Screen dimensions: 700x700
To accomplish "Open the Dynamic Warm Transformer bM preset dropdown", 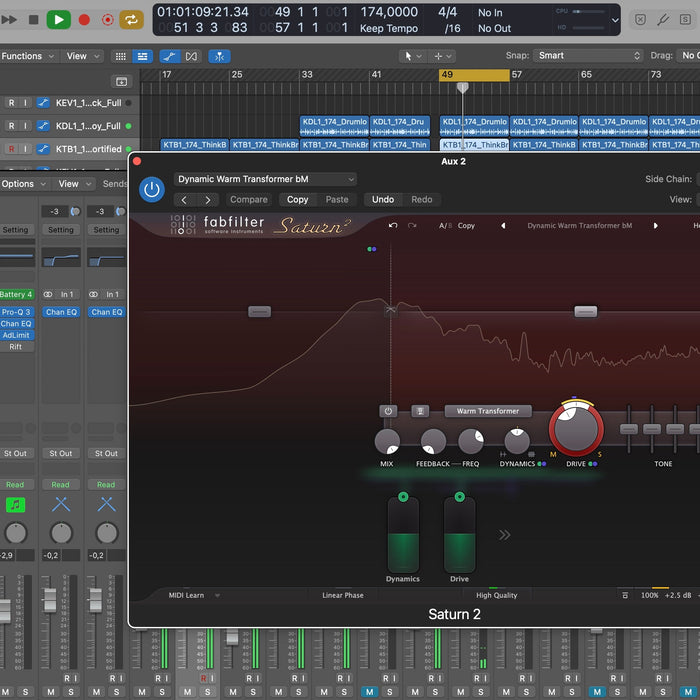I will click(x=265, y=179).
